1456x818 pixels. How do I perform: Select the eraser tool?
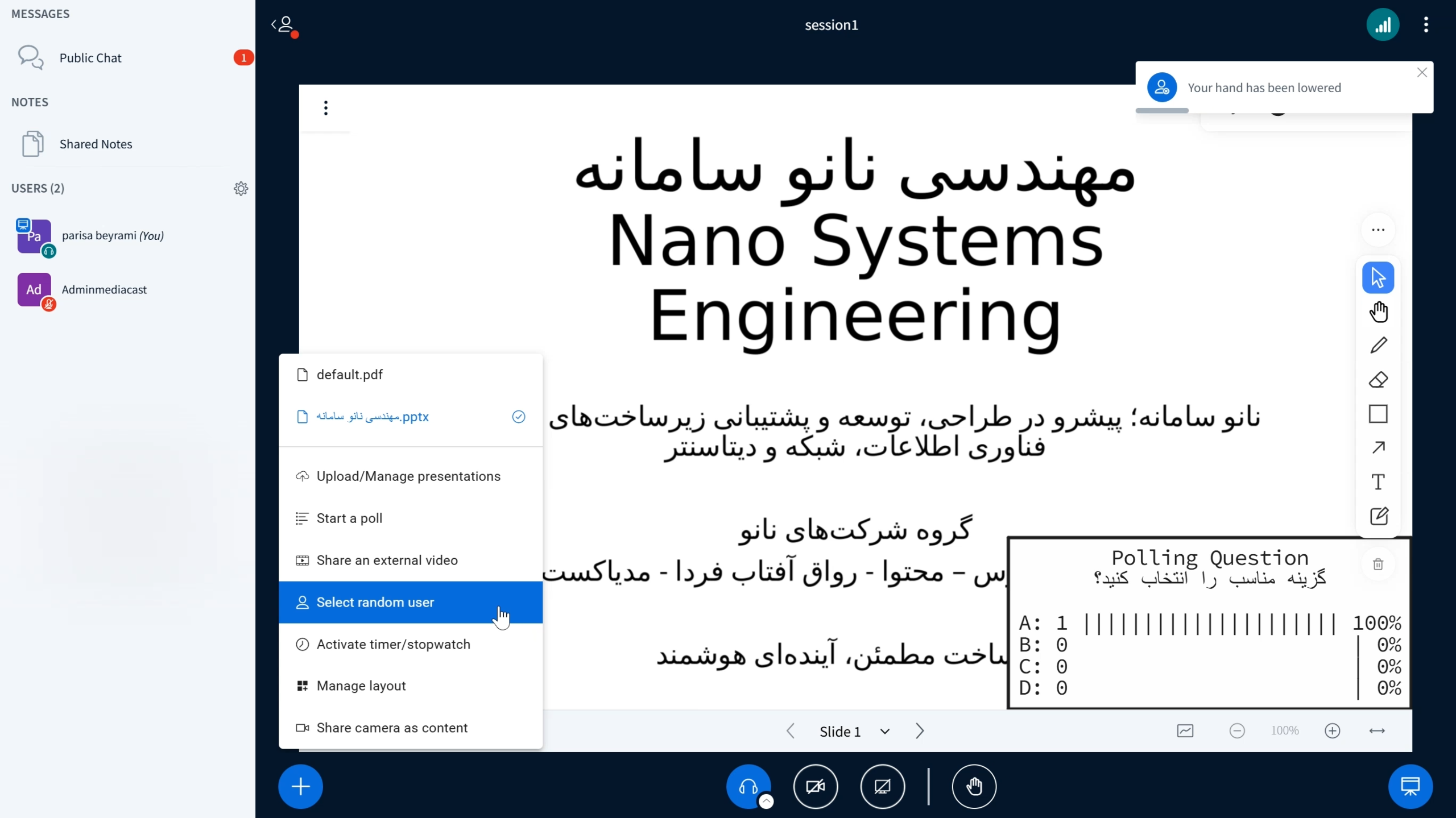pos(1378,380)
